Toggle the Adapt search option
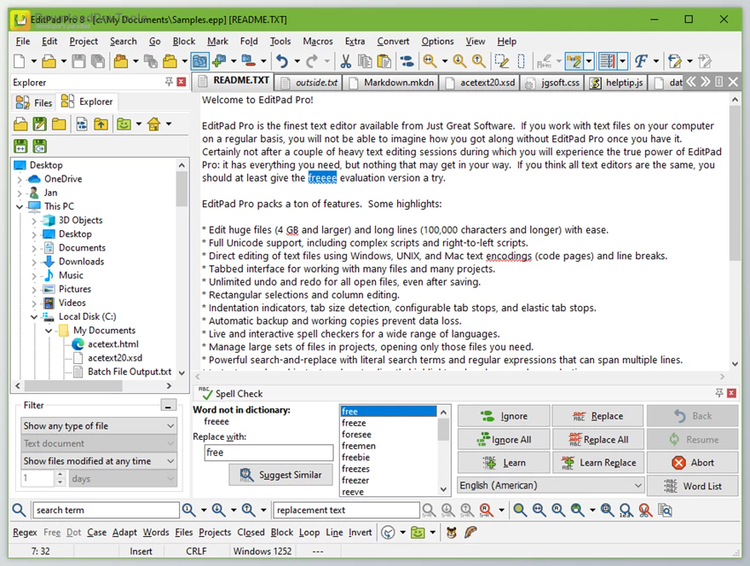 (124, 532)
